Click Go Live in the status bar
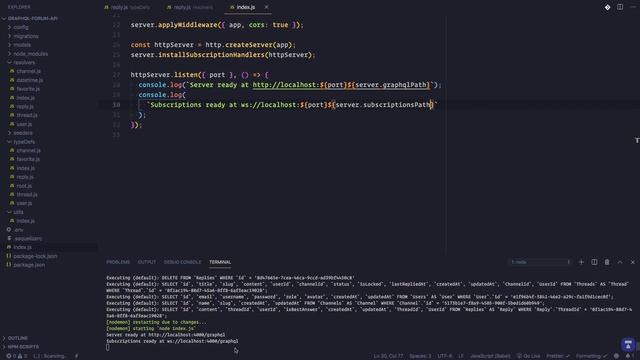This screenshot has height=360, width=640. pyautogui.click(x=529, y=356)
